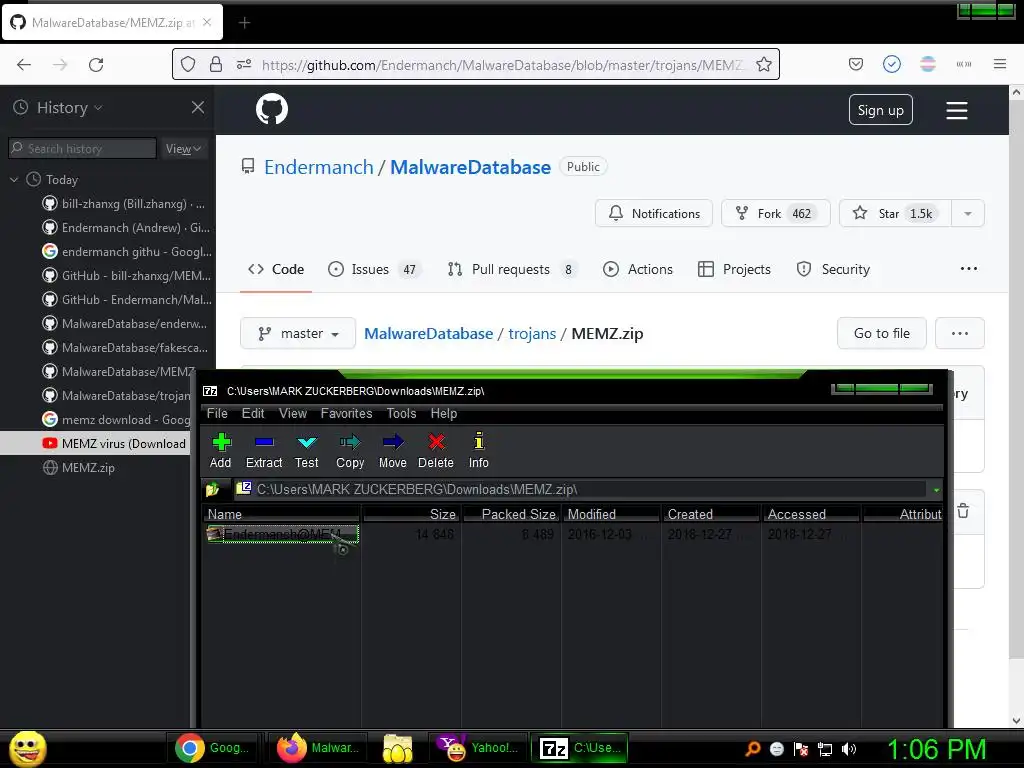Image resolution: width=1024 pixels, height=768 pixels.
Task: Open the endermanch githu Google history entry
Action: [x=126, y=251]
